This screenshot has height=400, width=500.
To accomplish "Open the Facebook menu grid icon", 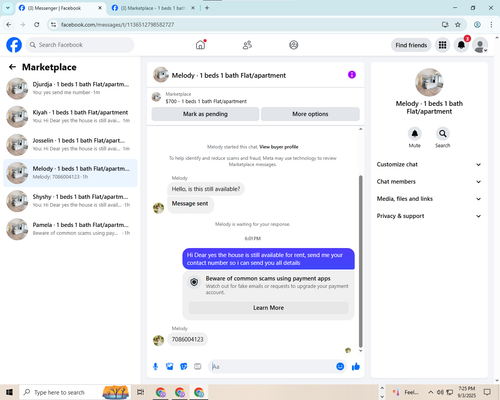I will pyautogui.click(x=442, y=45).
